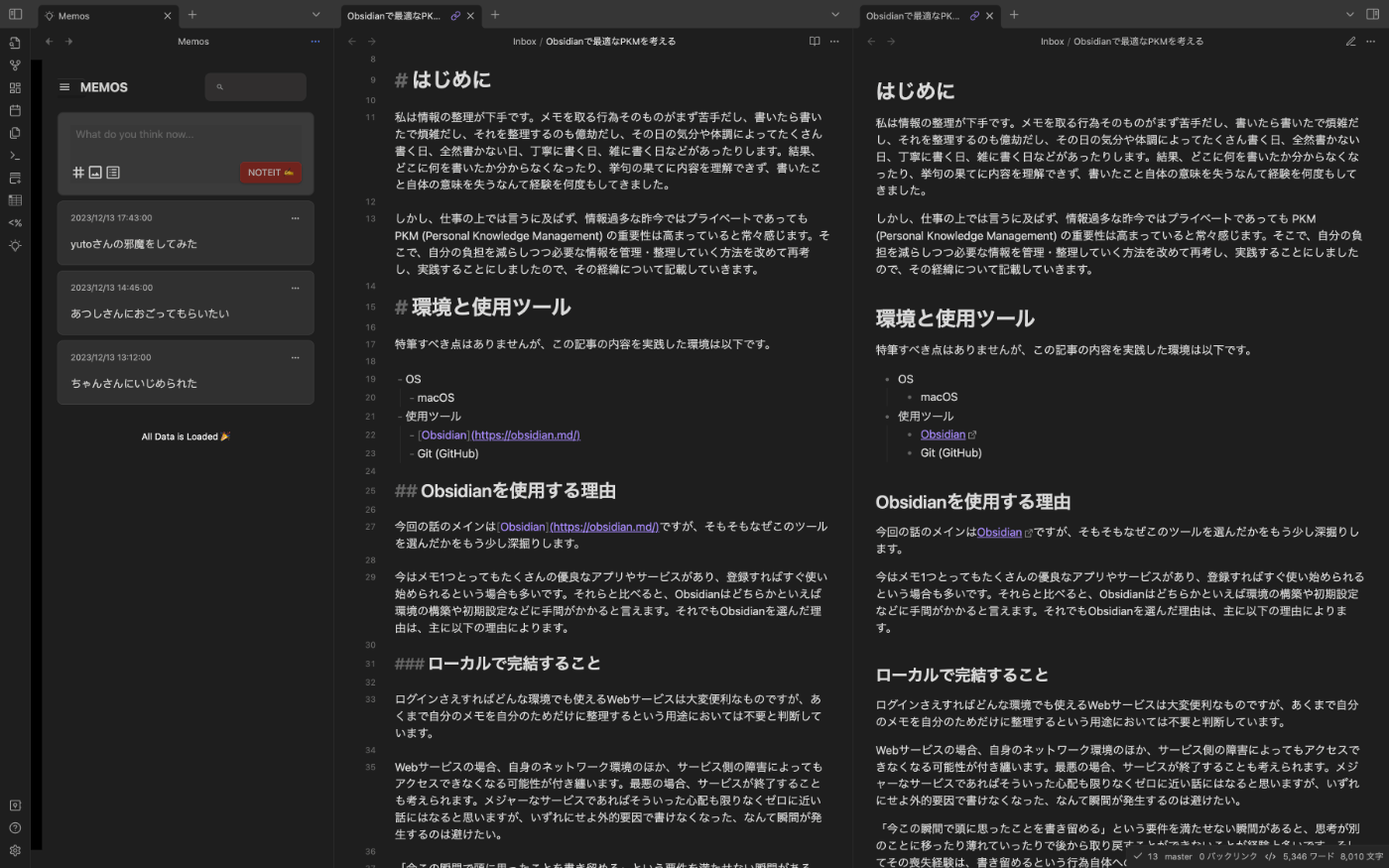The width and height of the screenshot is (1389, 868).
Task: Insert tag with the hash icon
Action: [x=78, y=173]
